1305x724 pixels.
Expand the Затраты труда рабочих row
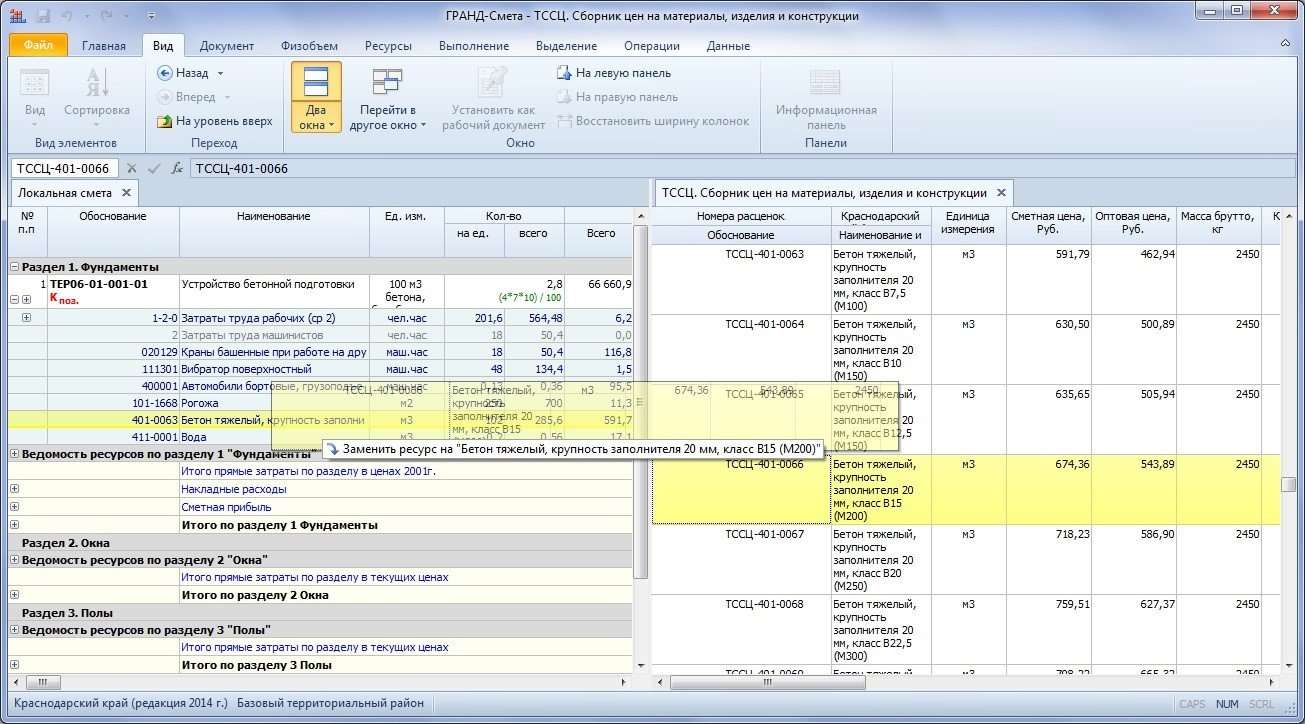[x=26, y=318]
